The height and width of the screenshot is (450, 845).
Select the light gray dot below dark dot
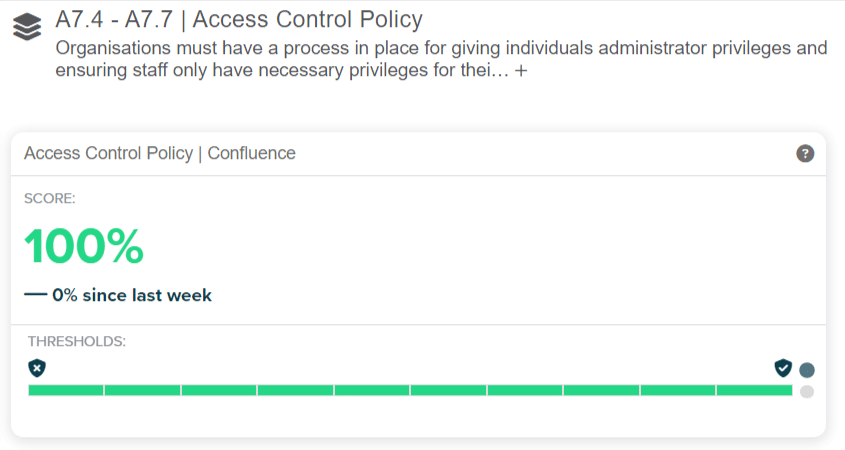pyautogui.click(x=807, y=391)
